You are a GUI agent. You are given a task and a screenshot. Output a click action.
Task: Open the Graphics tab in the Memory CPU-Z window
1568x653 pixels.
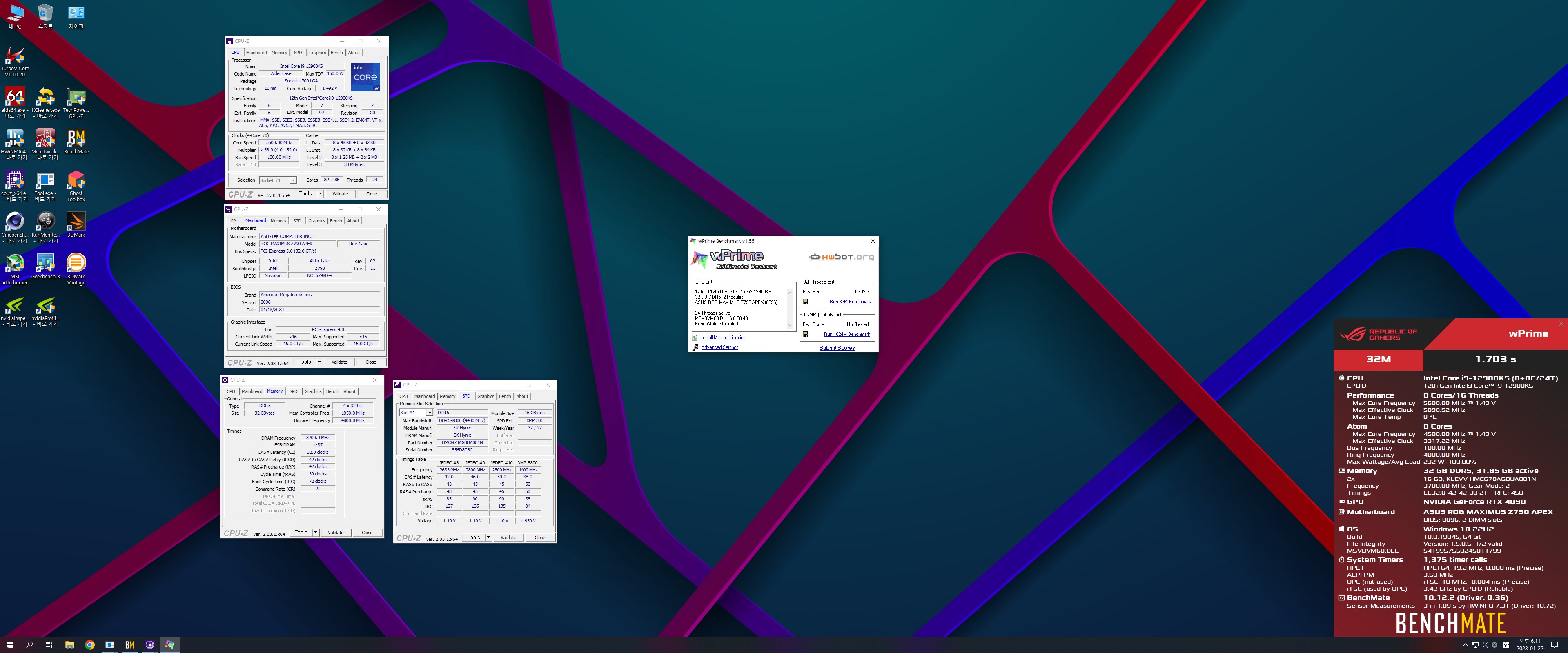tap(313, 391)
